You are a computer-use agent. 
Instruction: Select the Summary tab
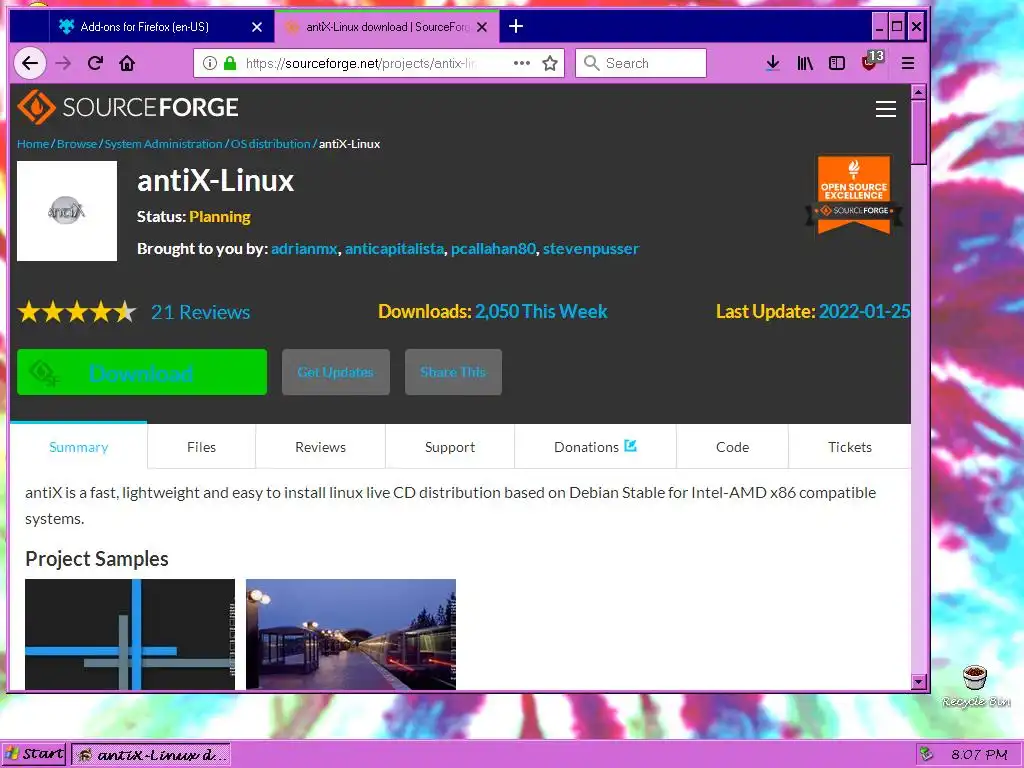click(78, 447)
